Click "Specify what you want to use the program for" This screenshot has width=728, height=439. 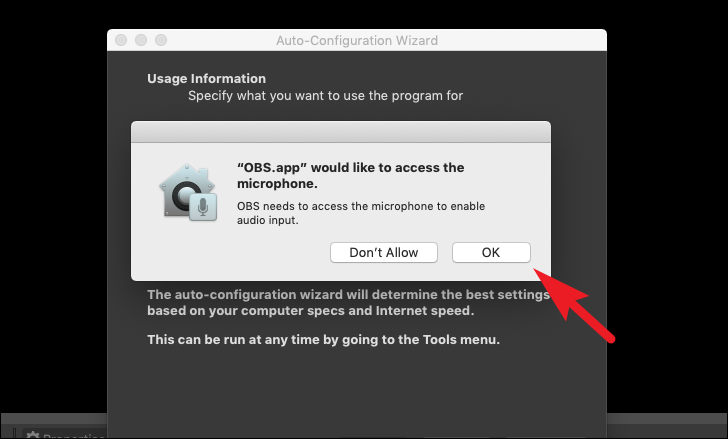[325, 96]
